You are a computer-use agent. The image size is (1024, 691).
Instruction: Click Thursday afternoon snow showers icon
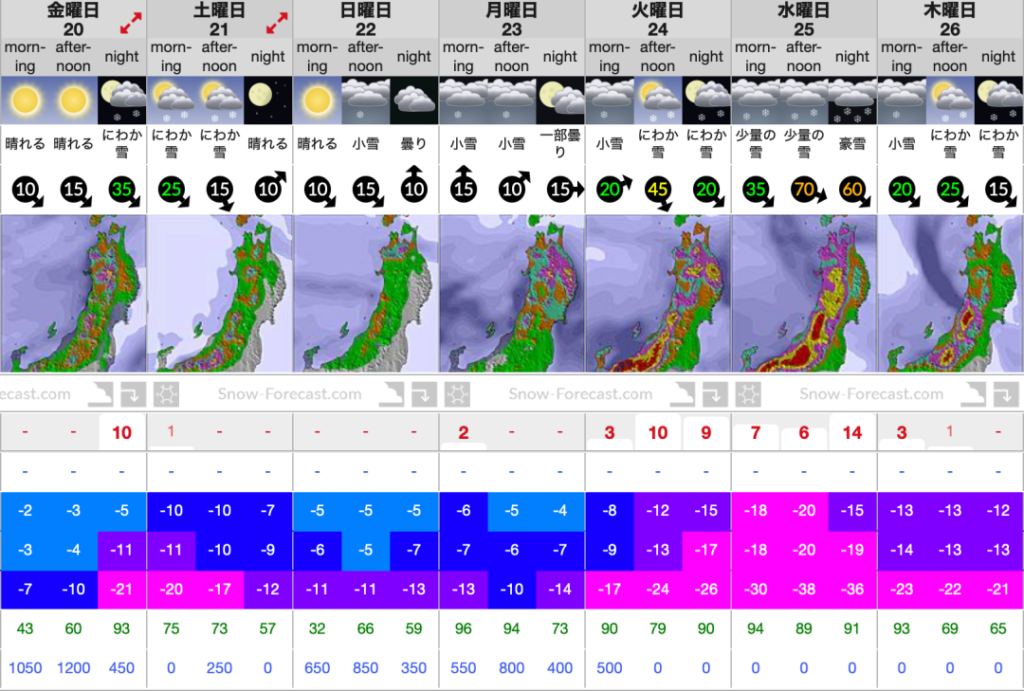(x=950, y=101)
